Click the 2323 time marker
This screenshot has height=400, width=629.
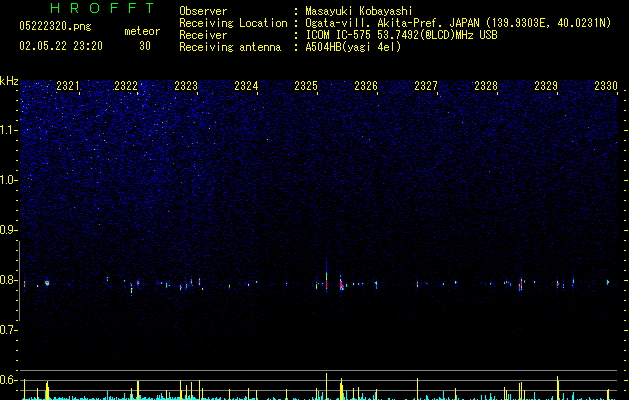pyautogui.click(x=186, y=86)
